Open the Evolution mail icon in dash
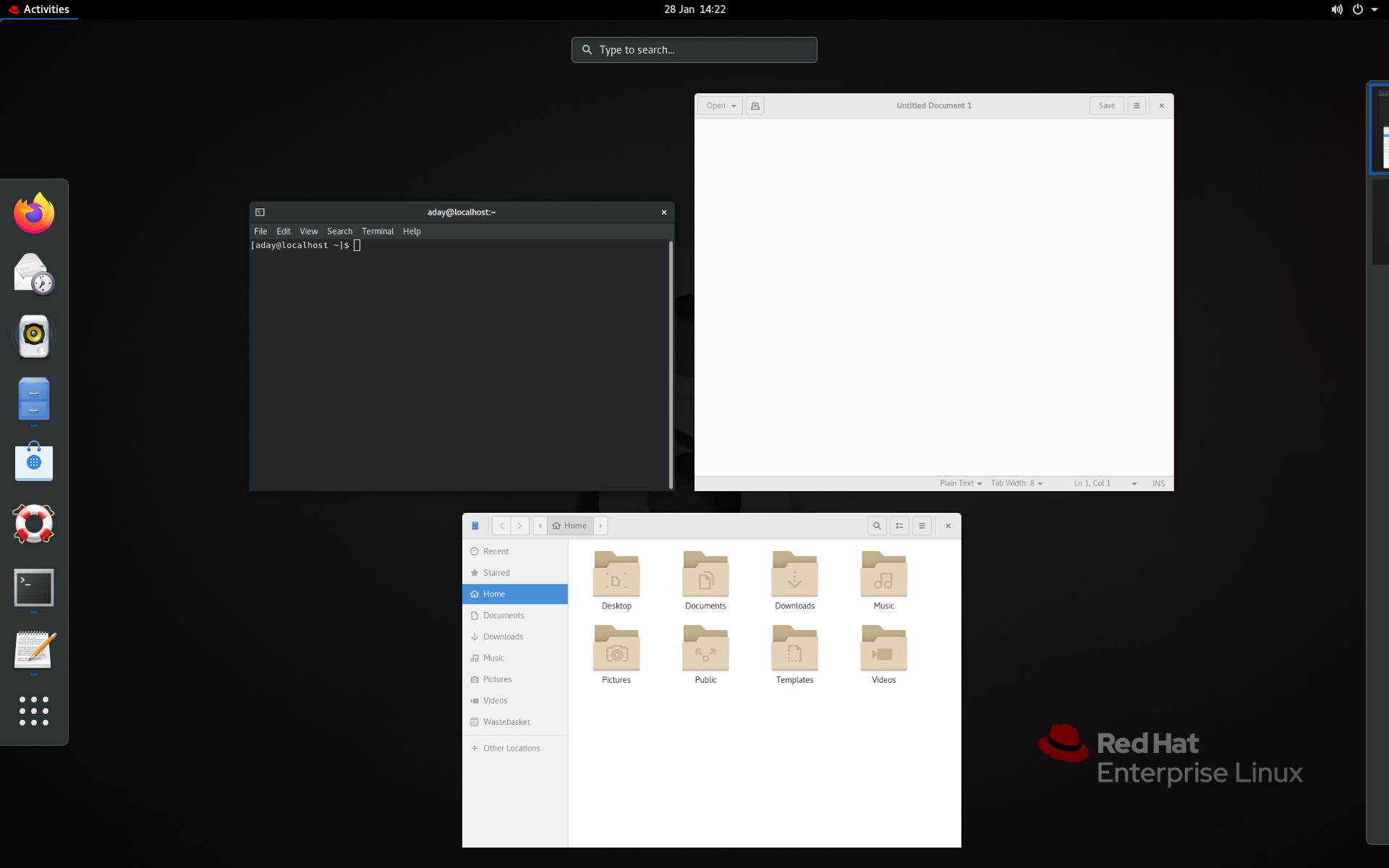This screenshot has width=1389, height=868. (34, 275)
